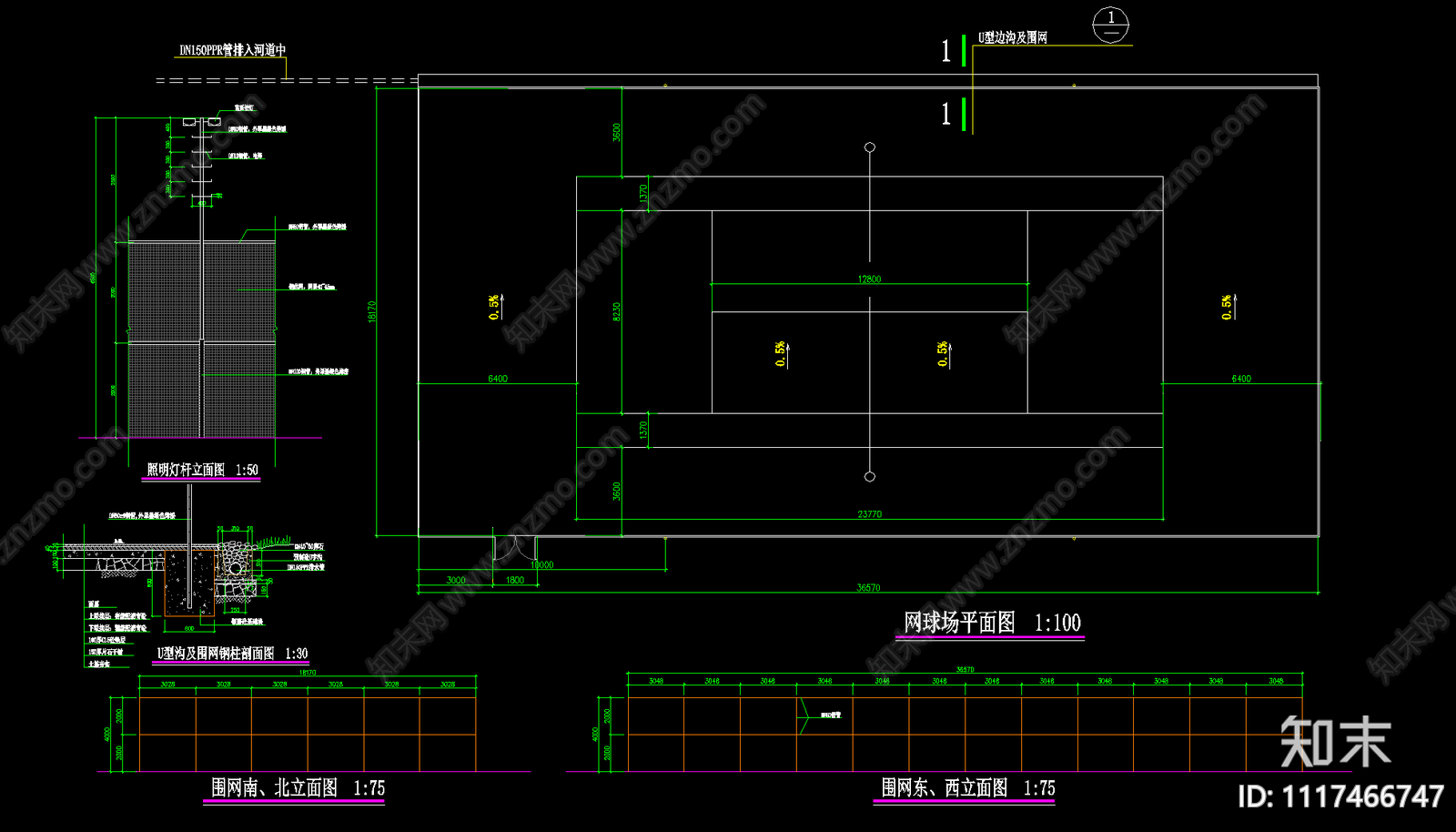The width and height of the screenshot is (1456, 832).
Task: Select the 6400 dimension left of the court
Action: pos(498,379)
